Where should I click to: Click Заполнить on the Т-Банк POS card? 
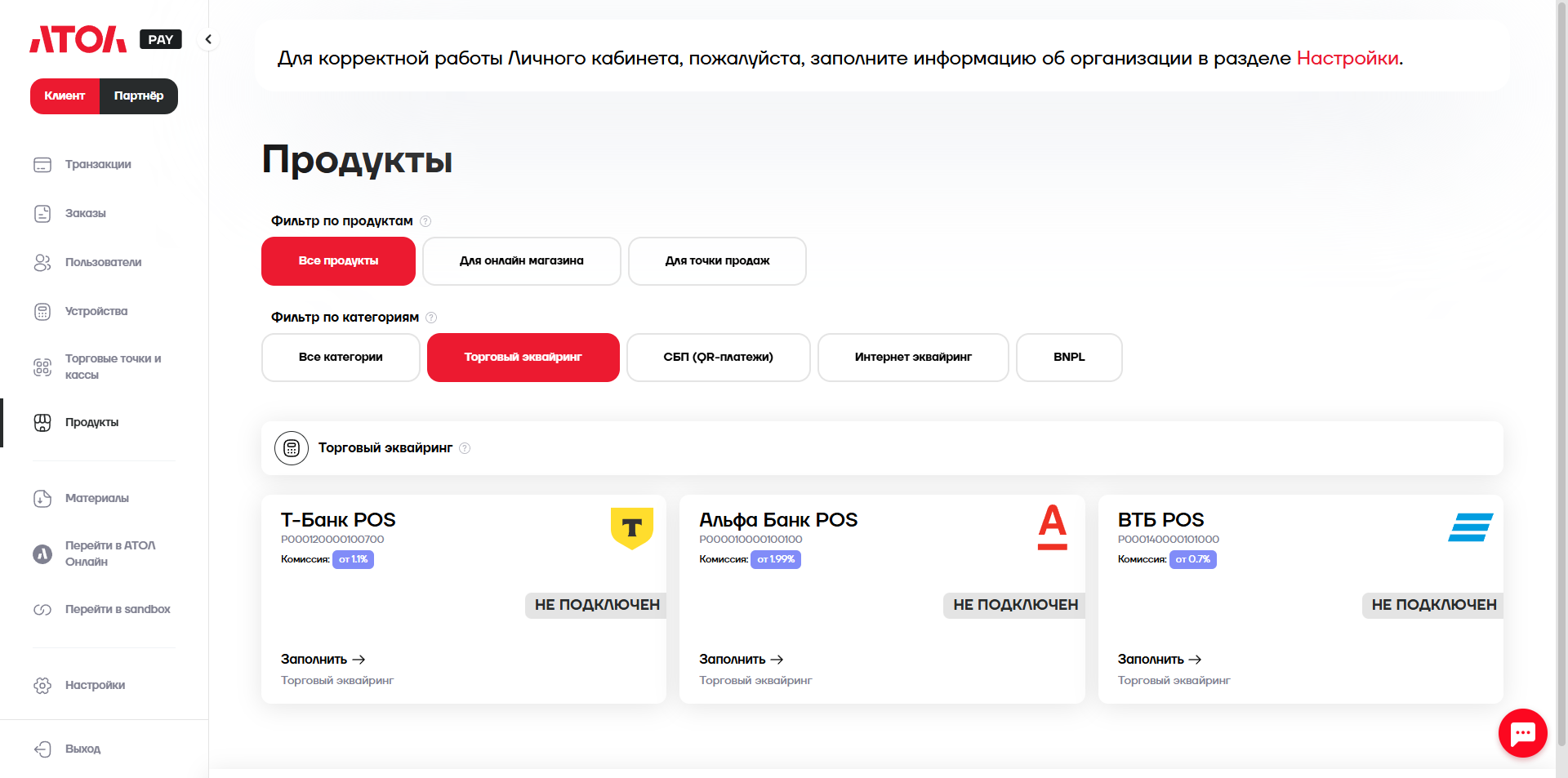(323, 660)
